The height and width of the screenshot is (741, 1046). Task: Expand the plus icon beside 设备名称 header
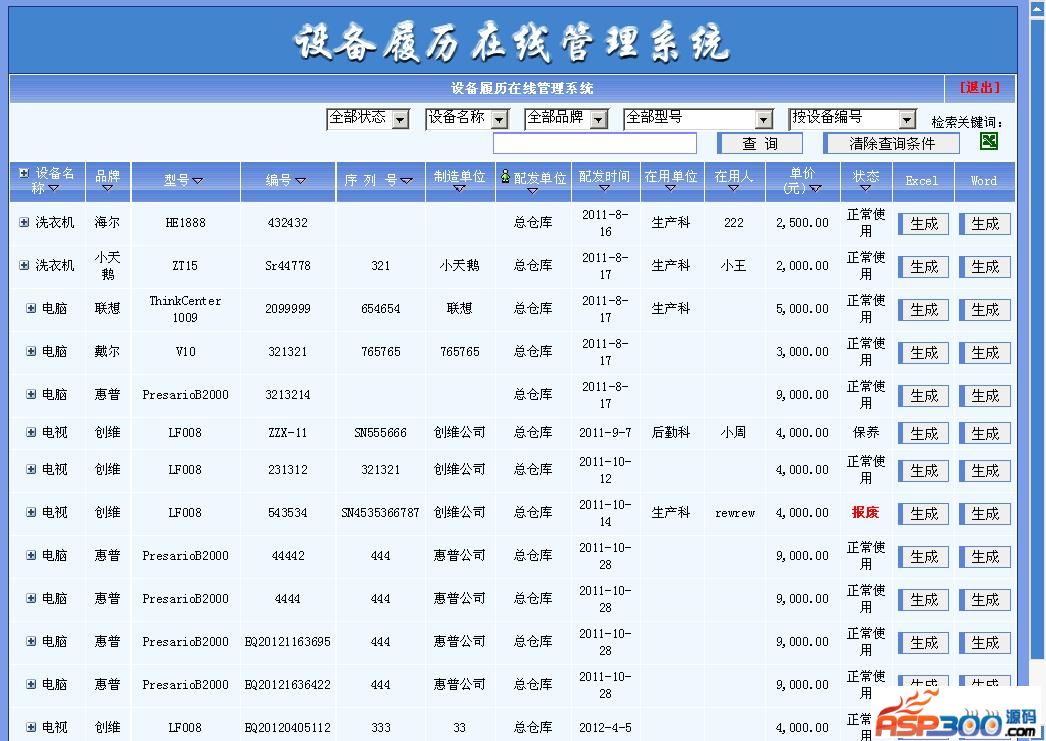coord(24,173)
